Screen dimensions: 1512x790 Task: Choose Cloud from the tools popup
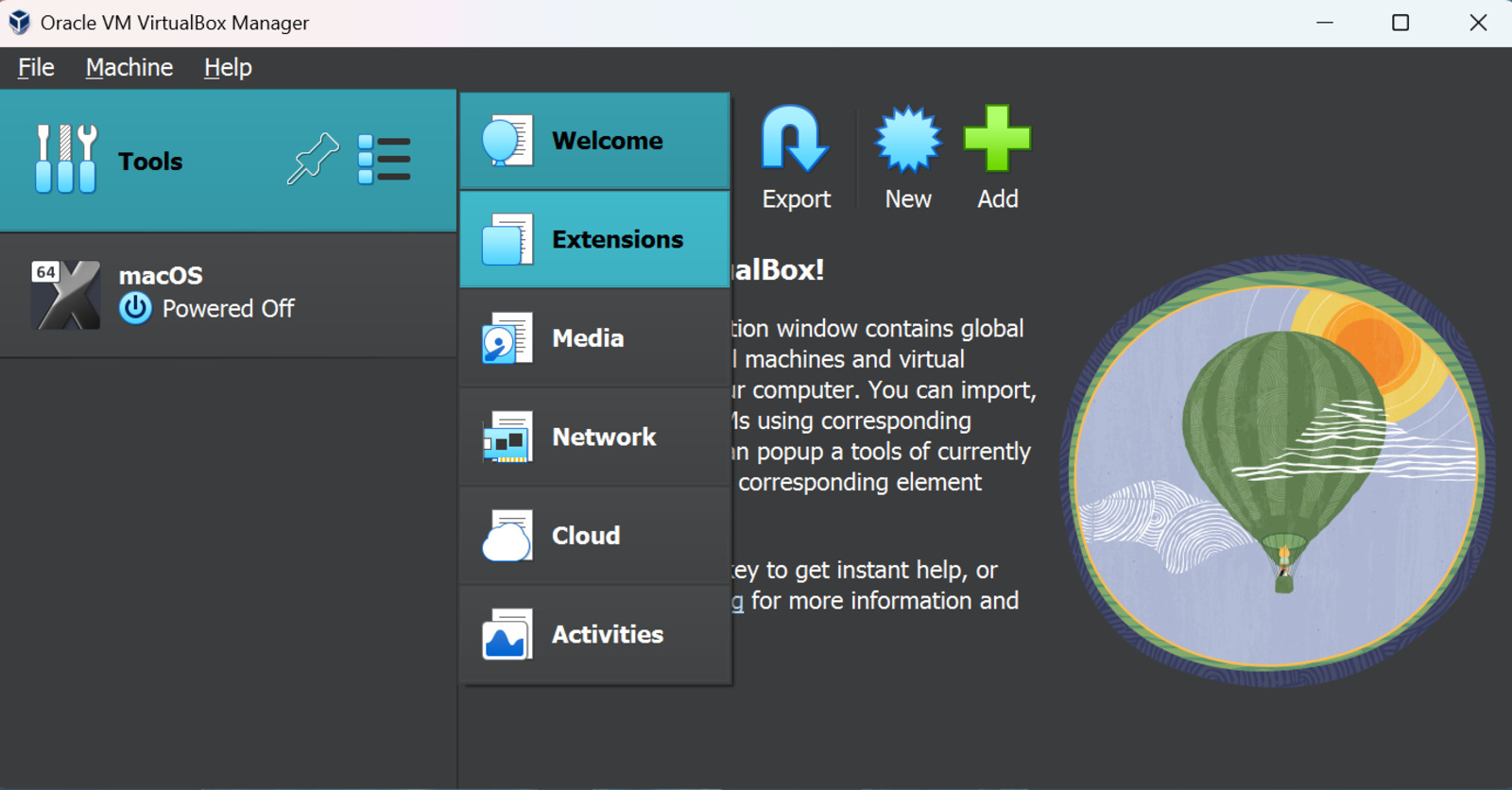tap(594, 536)
